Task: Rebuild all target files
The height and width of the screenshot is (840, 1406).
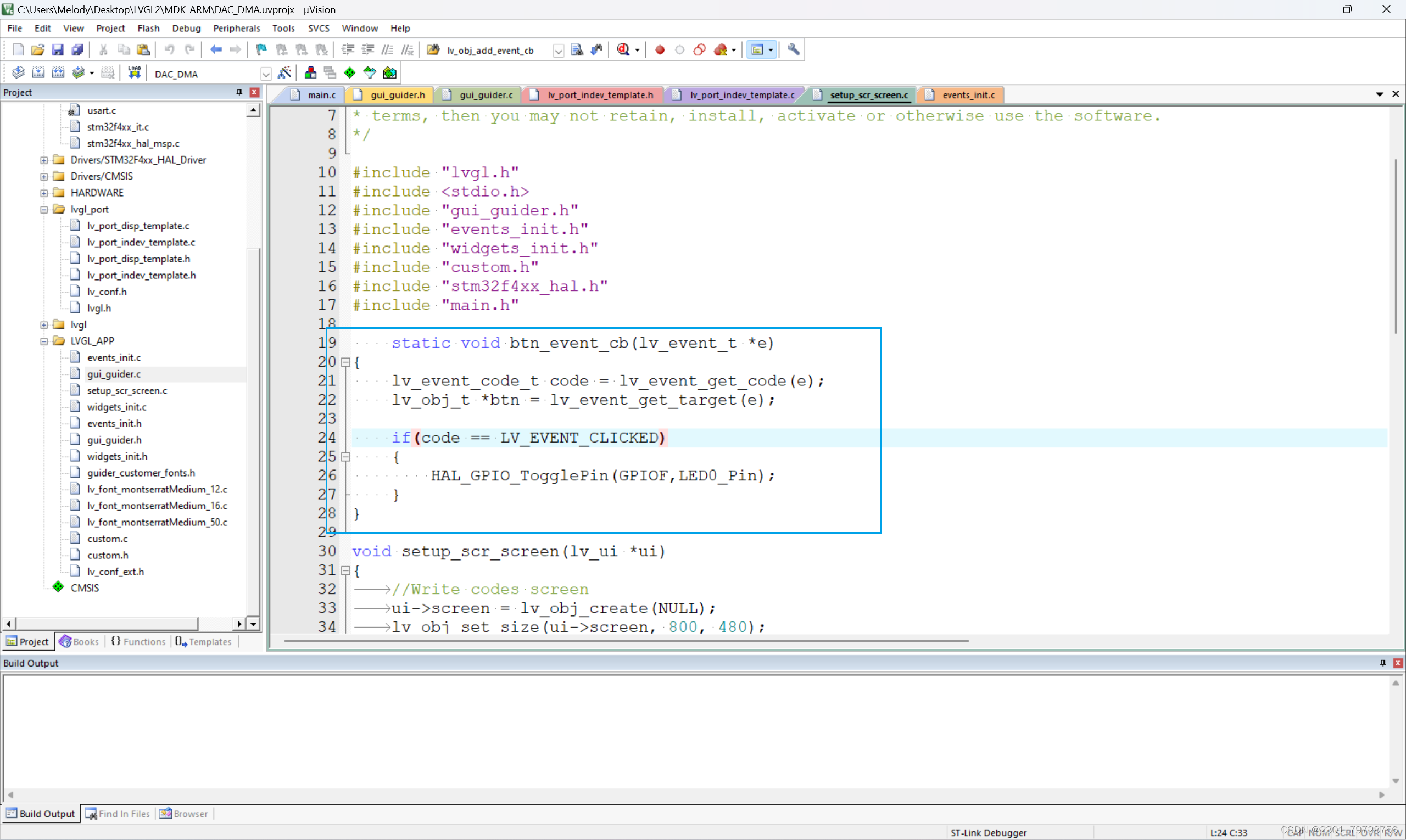Action: click(x=58, y=72)
